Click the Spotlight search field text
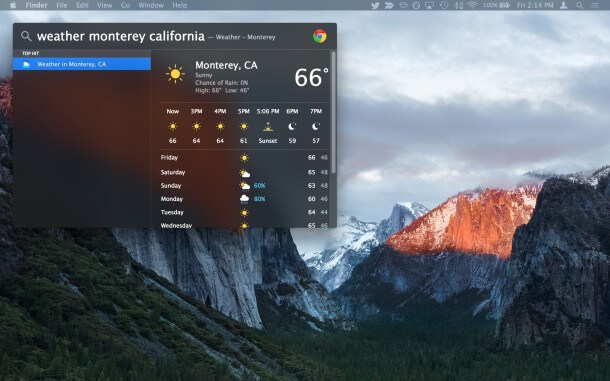 pyautogui.click(x=121, y=36)
